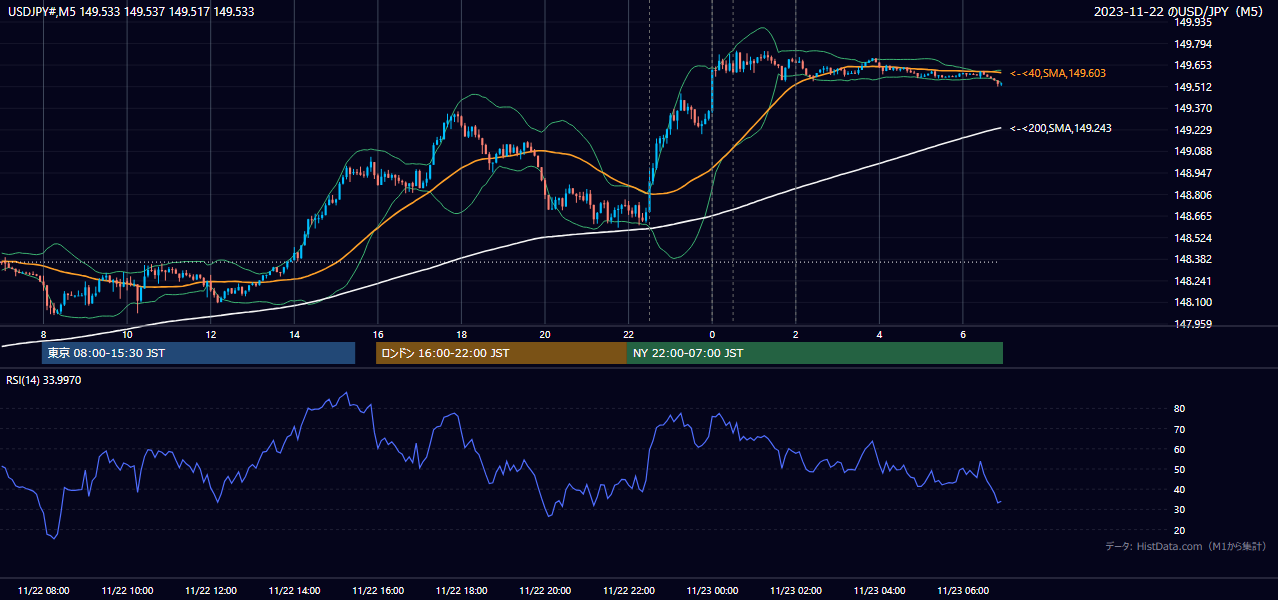The height and width of the screenshot is (600, 1278).
Task: Click the 2023-11-22 USD/JPY (M5) title
Action: pyautogui.click(x=1180, y=12)
